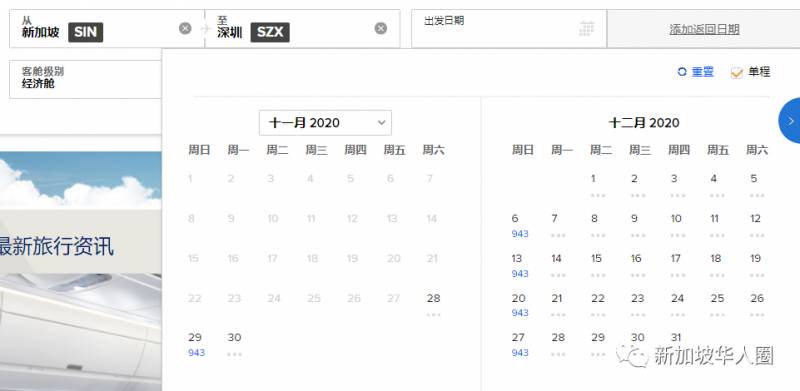
Task: Select December 26 in the calendar
Action: [756, 305]
